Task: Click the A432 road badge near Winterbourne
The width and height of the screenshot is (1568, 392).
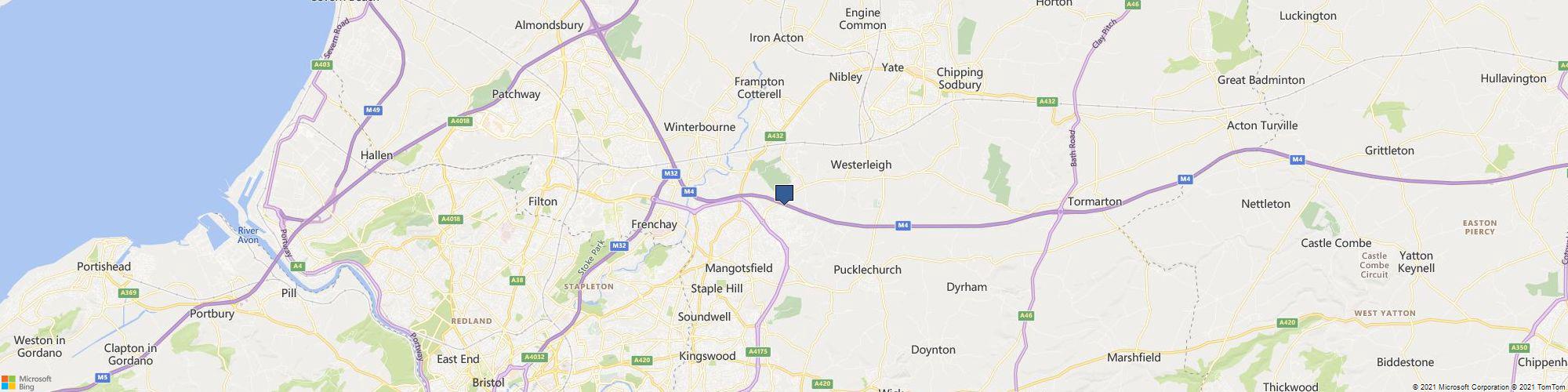Action: point(775,136)
